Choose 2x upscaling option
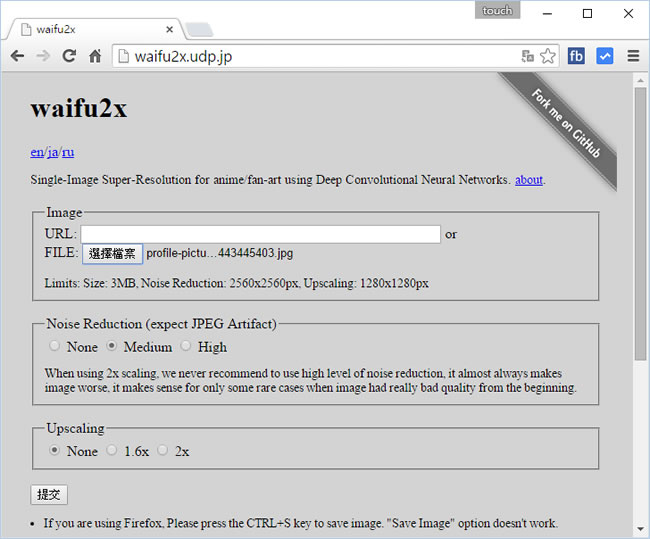650x539 pixels. click(x=163, y=450)
